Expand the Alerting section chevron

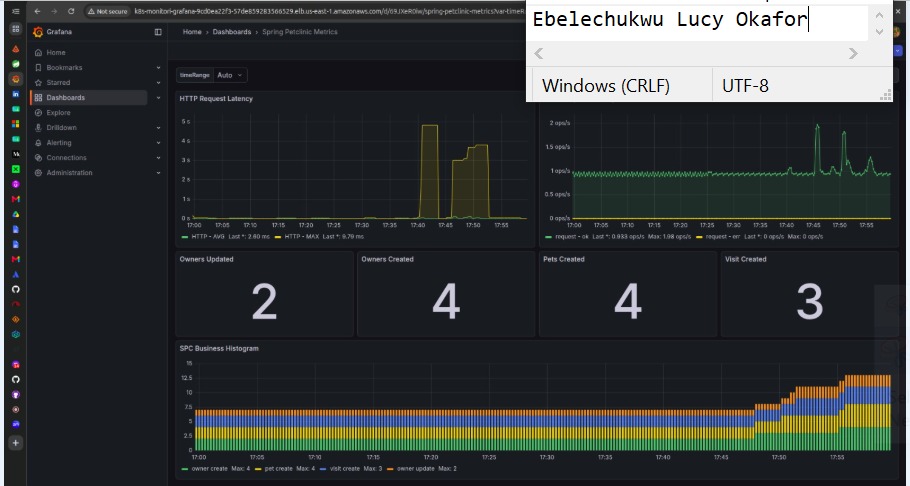[x=158, y=143]
